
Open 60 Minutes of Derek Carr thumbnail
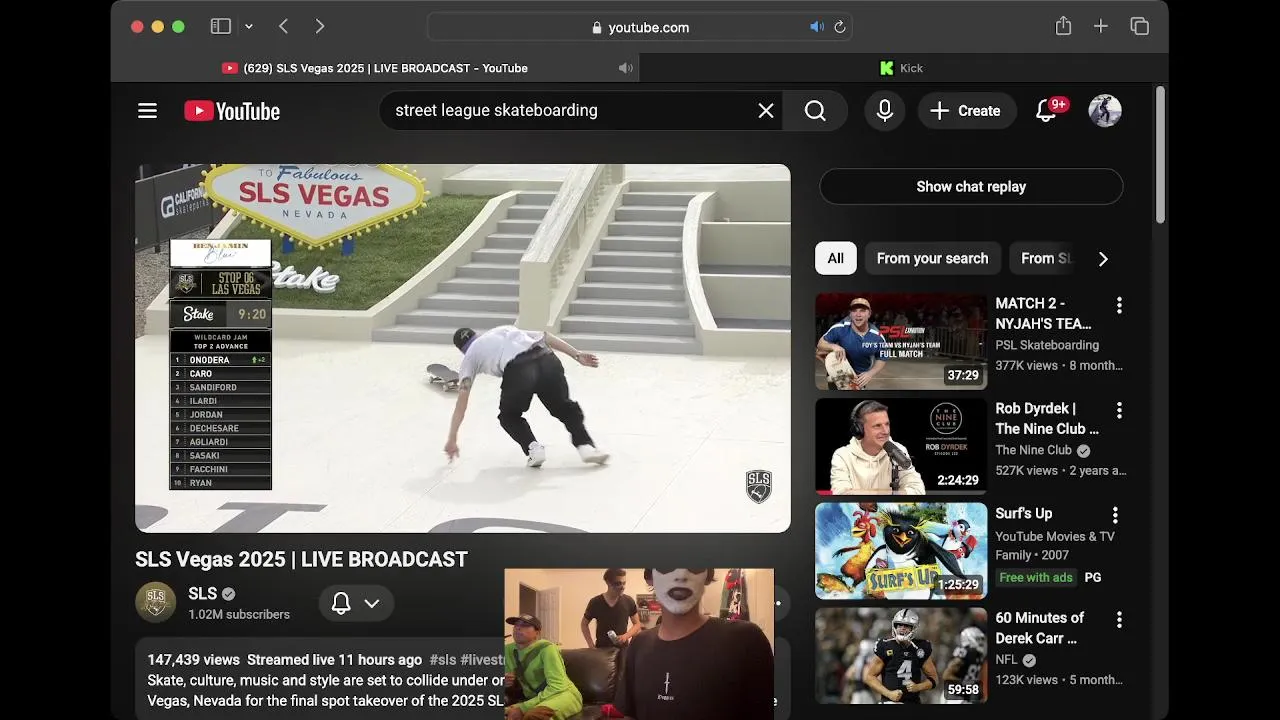[901, 655]
